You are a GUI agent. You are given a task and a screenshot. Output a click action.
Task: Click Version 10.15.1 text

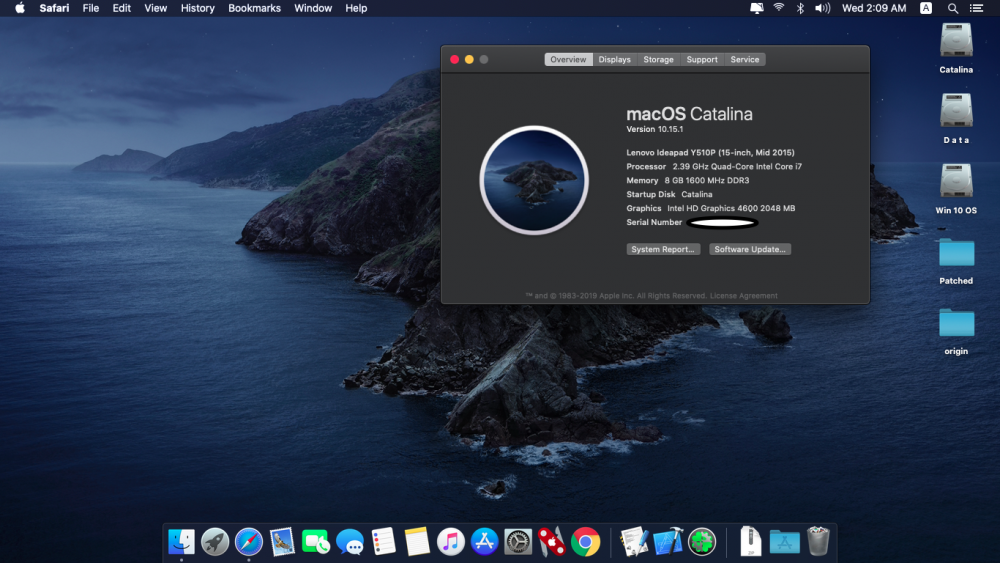click(654, 129)
